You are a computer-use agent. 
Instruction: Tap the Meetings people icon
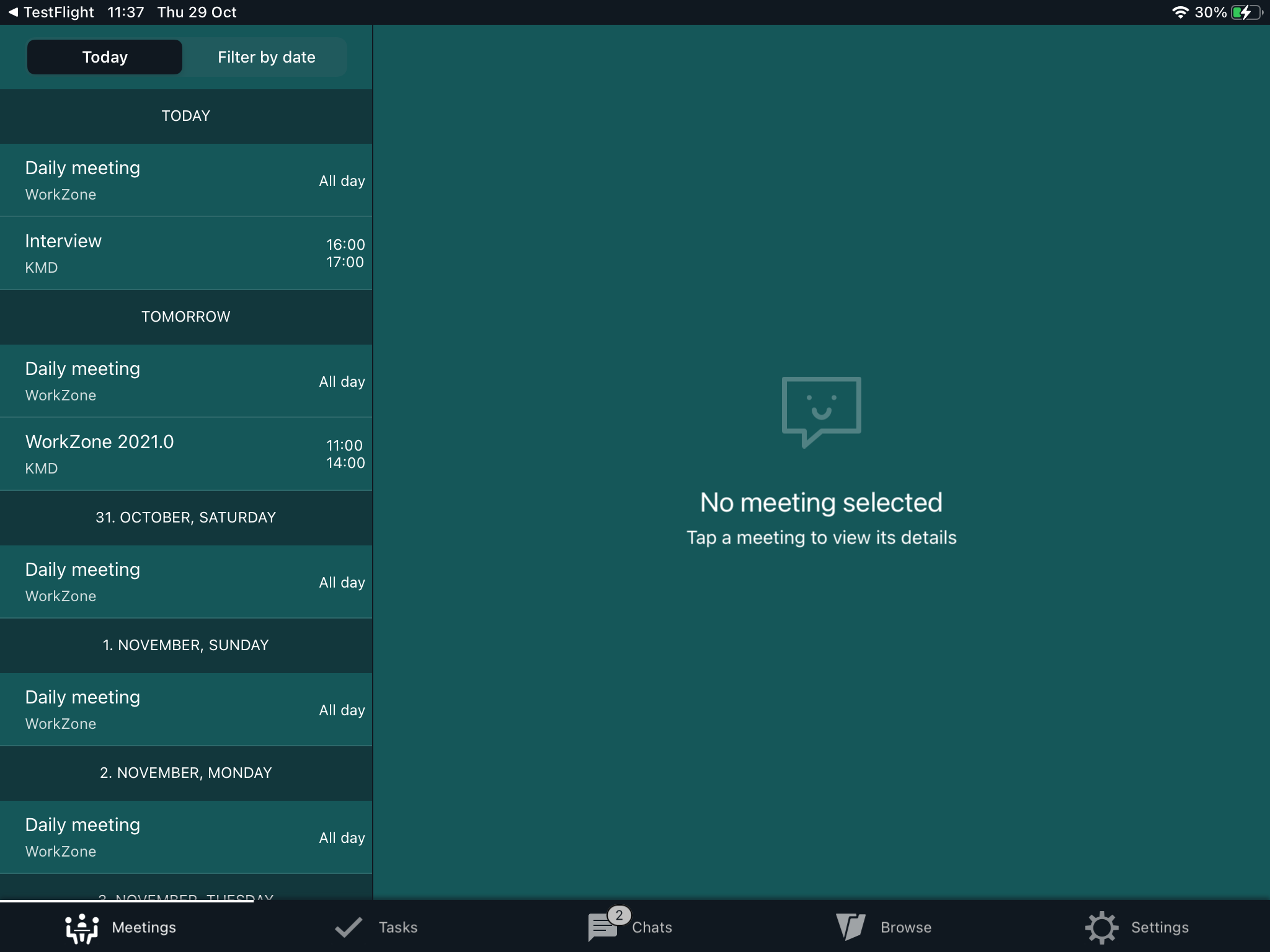(x=82, y=928)
